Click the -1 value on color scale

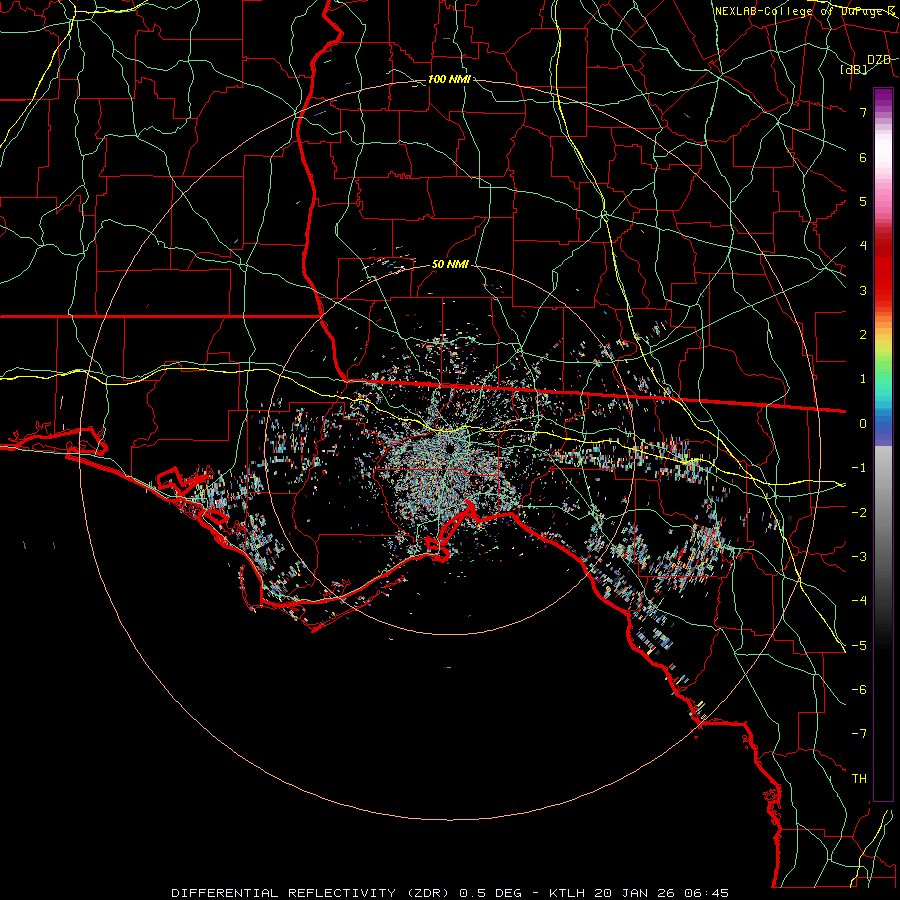coord(859,468)
